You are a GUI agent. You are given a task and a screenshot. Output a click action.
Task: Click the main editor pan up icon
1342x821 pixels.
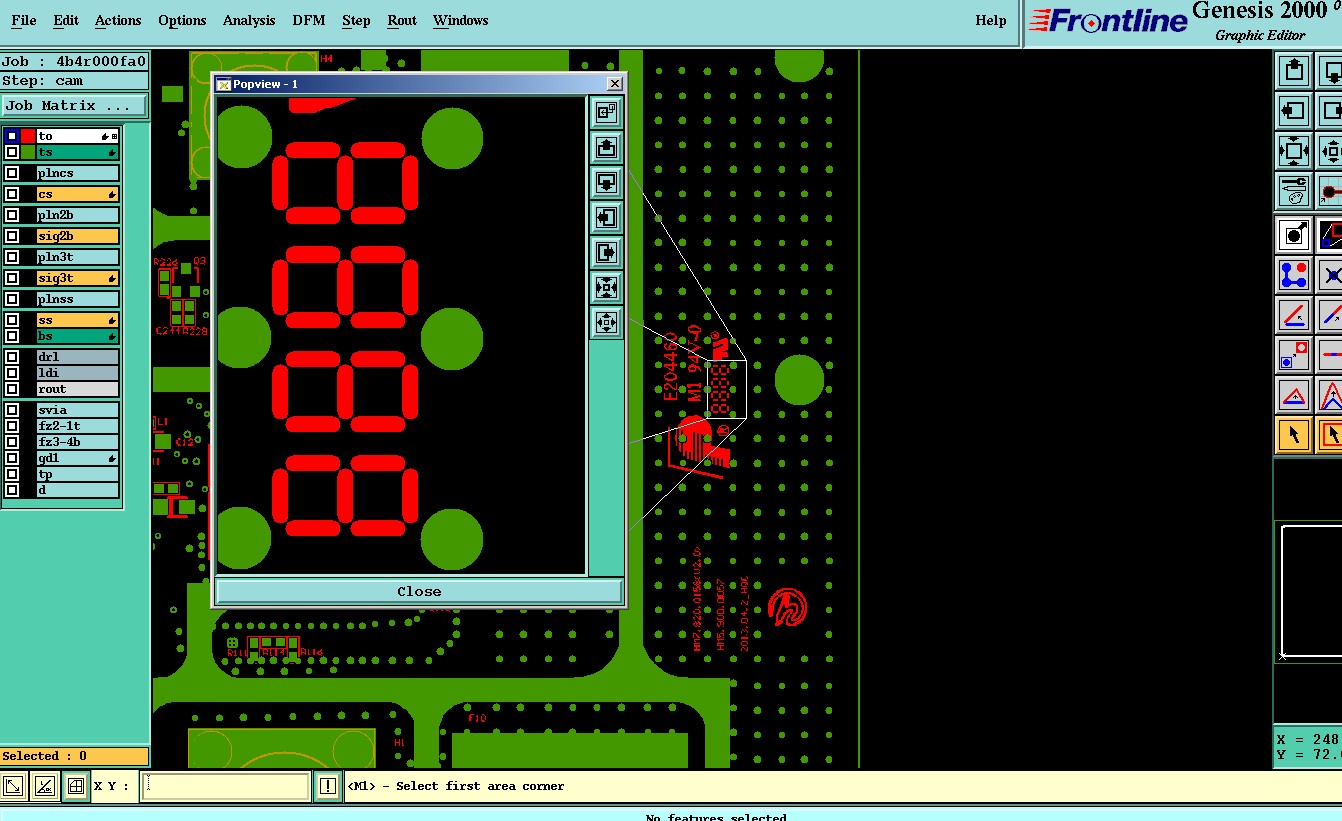click(x=1294, y=71)
